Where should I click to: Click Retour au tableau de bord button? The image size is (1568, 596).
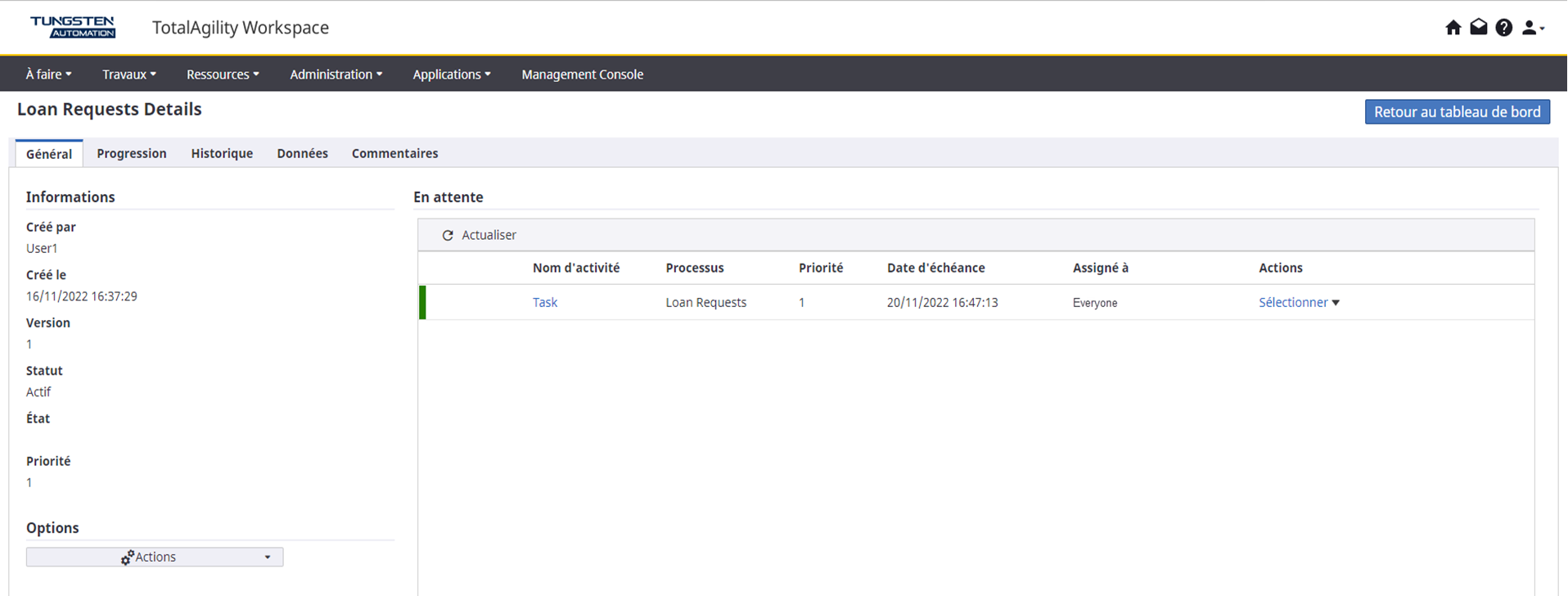(1457, 112)
